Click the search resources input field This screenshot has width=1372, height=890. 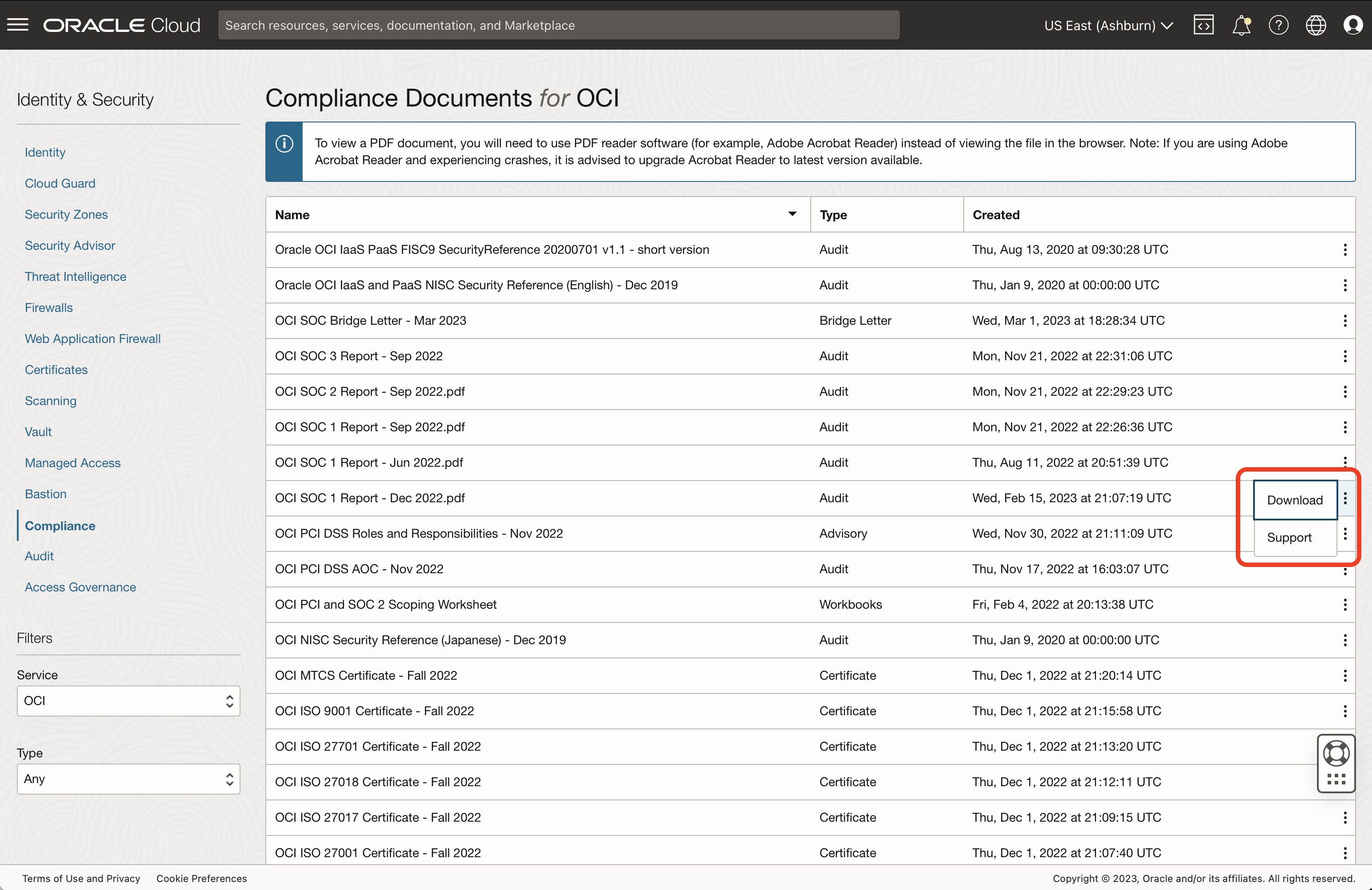click(559, 25)
